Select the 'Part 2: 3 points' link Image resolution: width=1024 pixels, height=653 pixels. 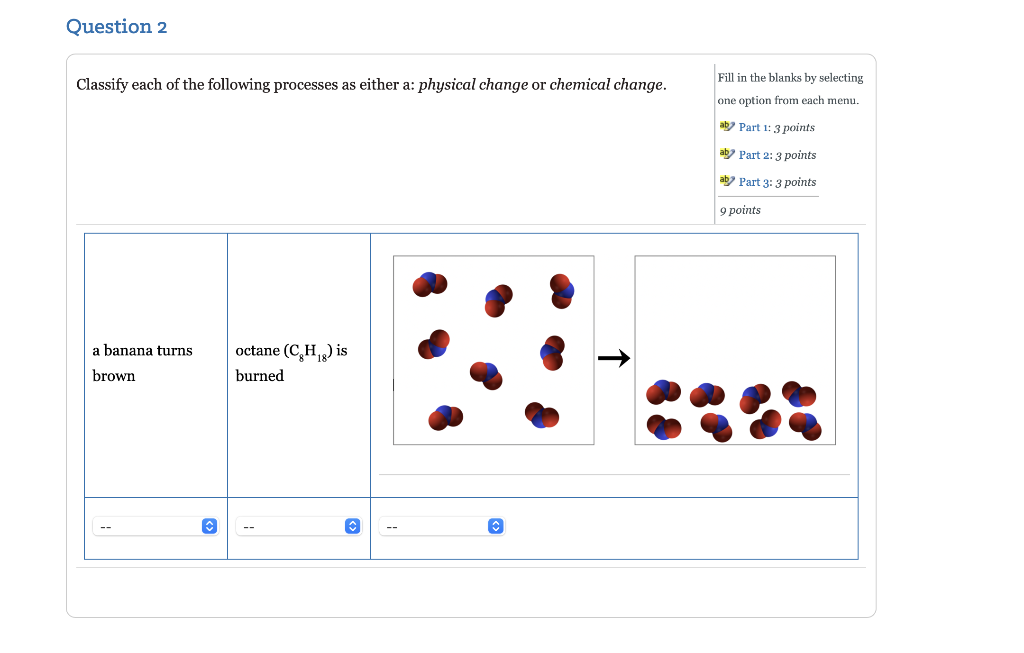coord(777,155)
